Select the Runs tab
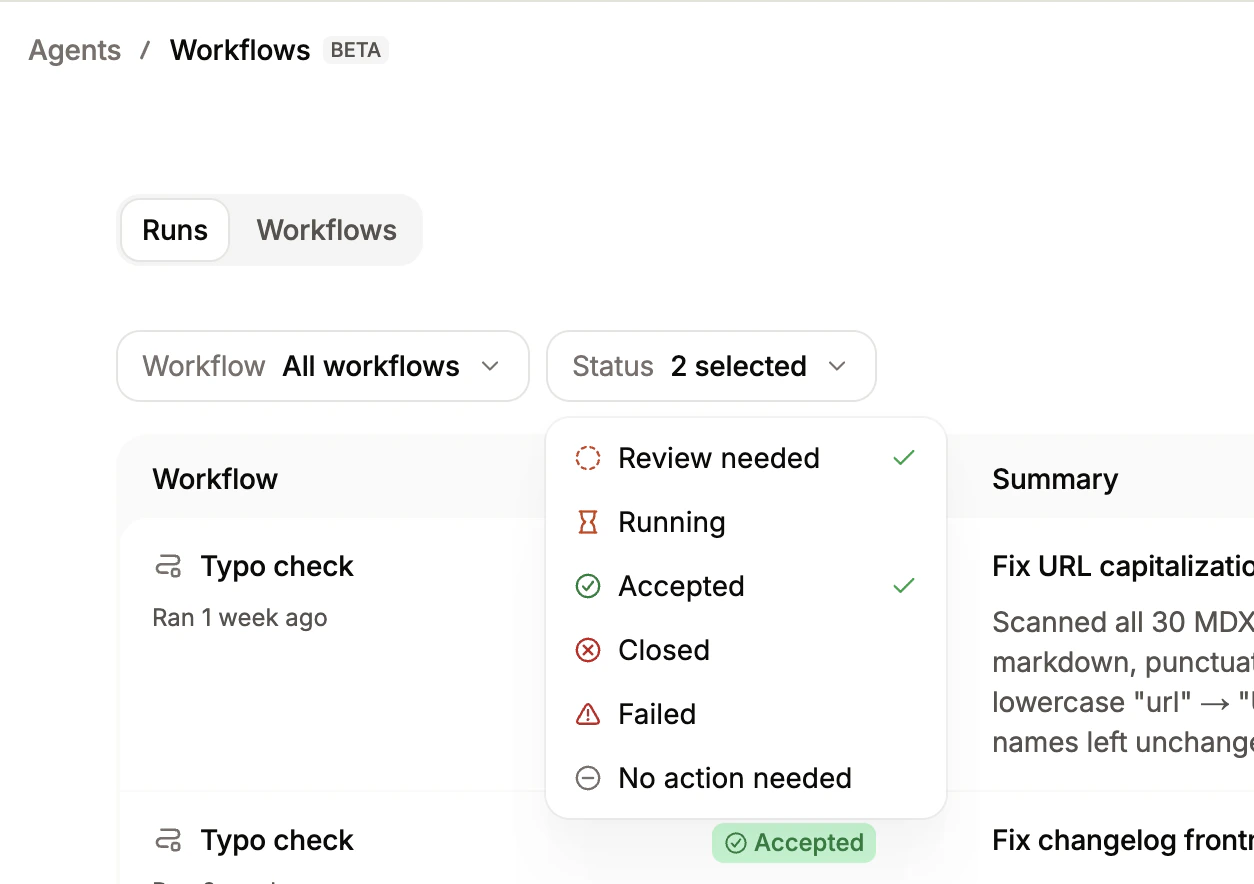1254x884 pixels. (x=174, y=230)
